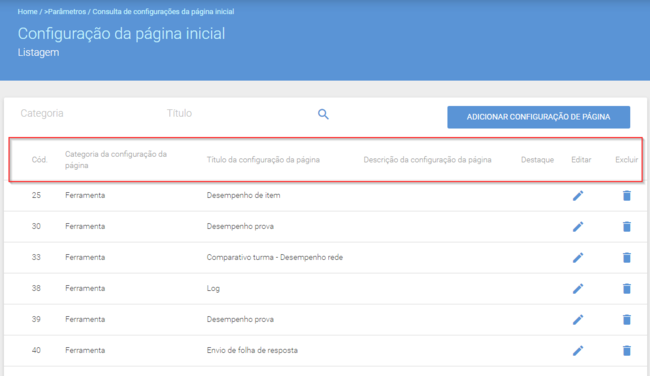
Task: Click the Listagem subtitle
Action: point(38,53)
